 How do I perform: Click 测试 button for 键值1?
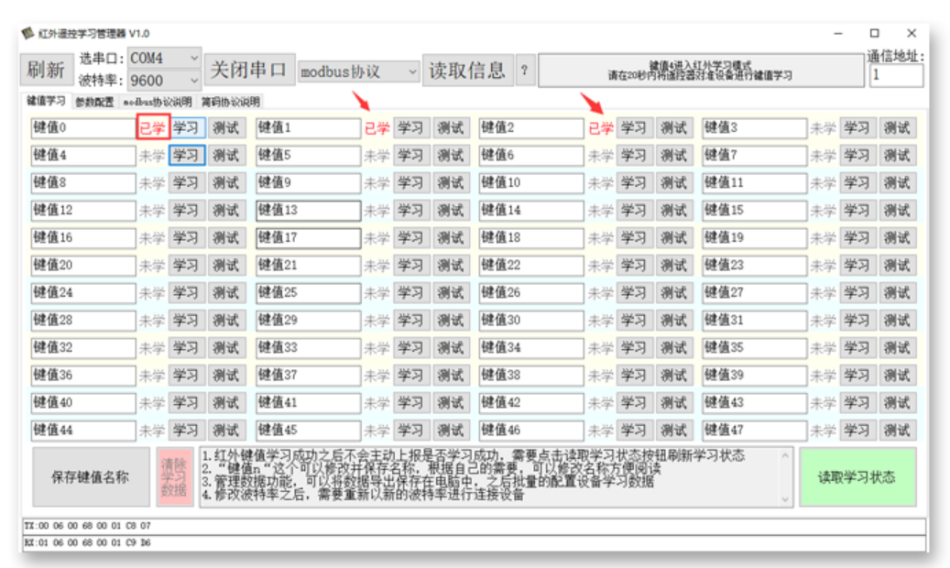point(451,128)
